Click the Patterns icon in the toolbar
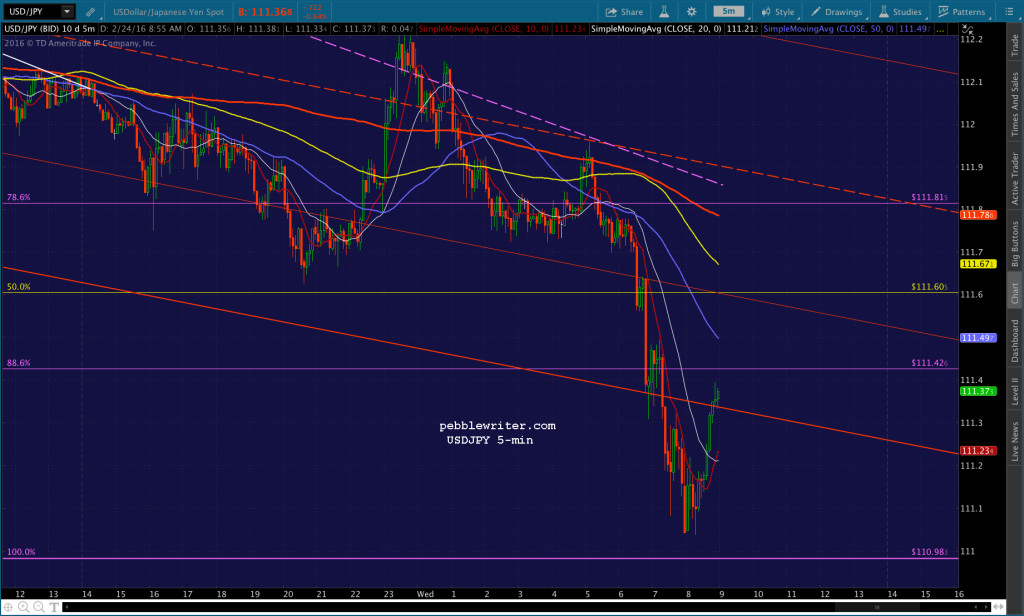Image resolution: width=1024 pixels, height=616 pixels. tap(952, 11)
